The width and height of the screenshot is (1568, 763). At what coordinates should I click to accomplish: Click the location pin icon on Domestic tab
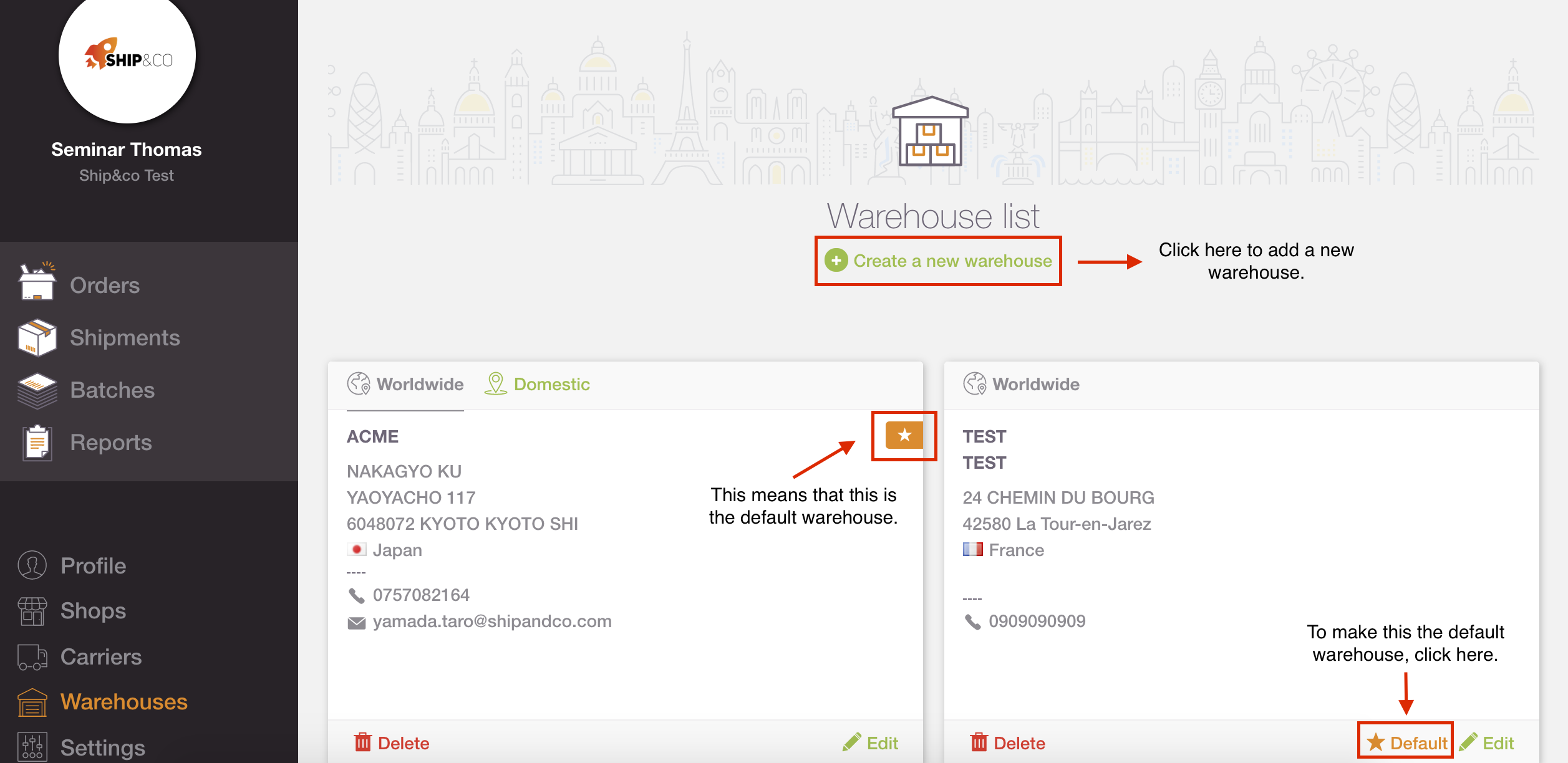point(496,383)
